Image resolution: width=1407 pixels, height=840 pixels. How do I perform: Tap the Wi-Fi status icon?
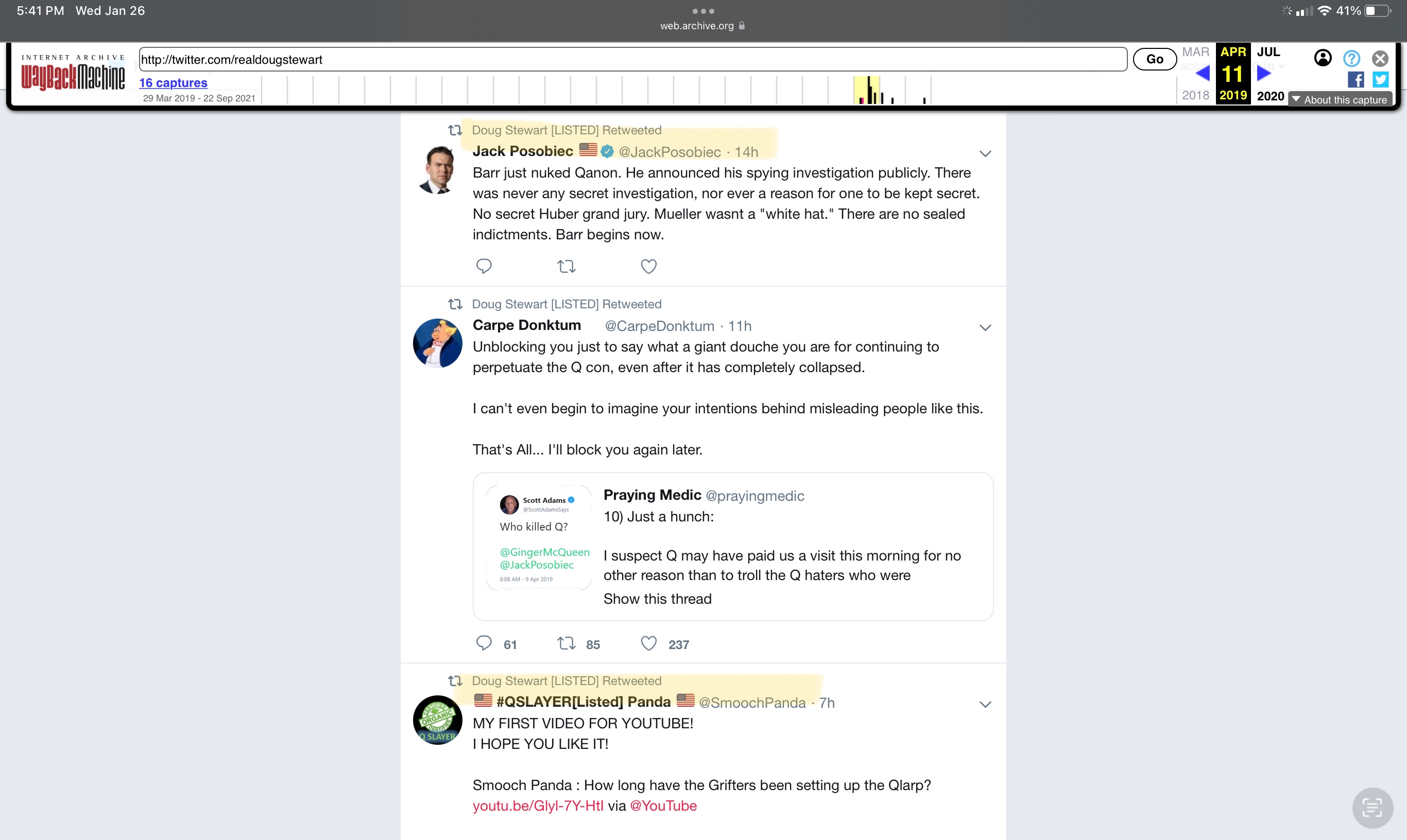(x=1324, y=11)
